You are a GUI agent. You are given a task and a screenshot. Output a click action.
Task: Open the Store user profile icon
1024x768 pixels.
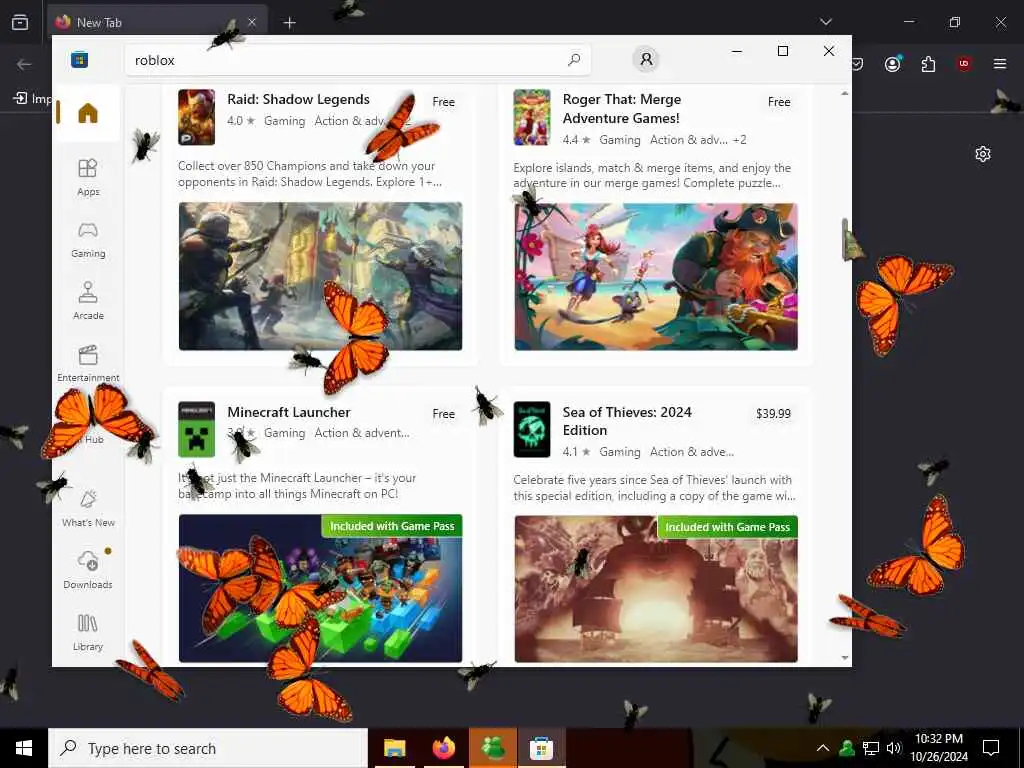pos(646,59)
